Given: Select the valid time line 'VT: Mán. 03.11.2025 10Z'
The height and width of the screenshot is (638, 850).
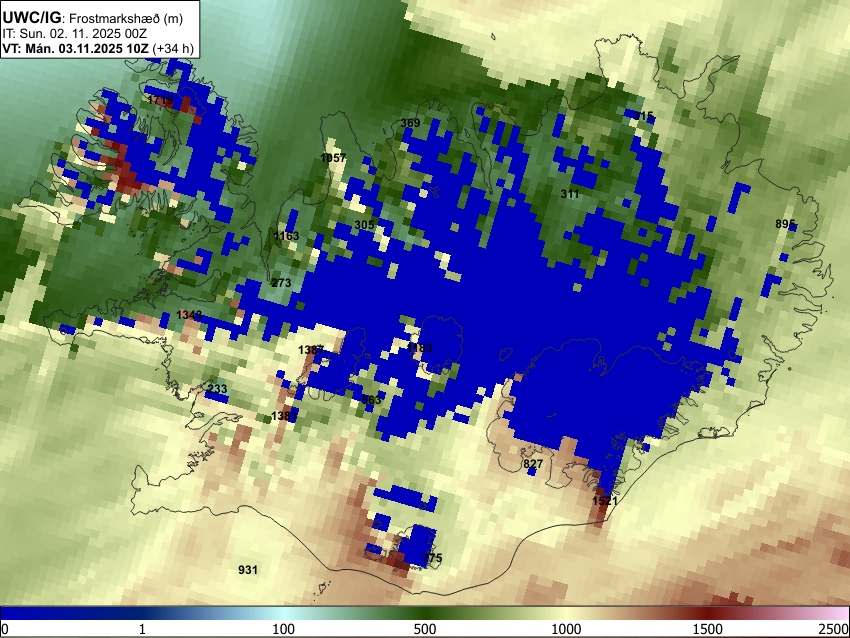Looking at the screenshot, I should tap(75, 48).
